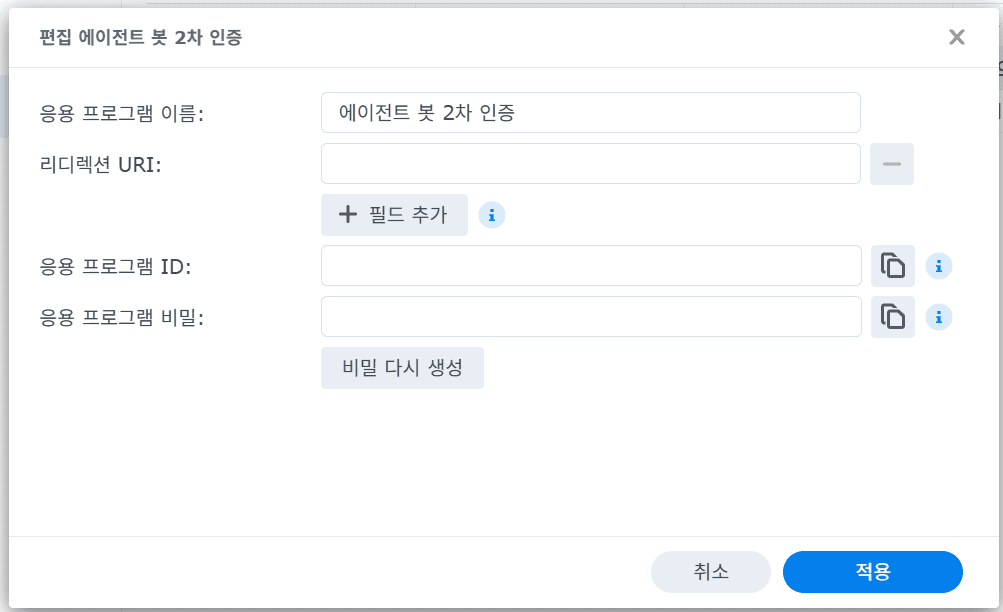Click the empty 리디렉션 URI input field
The image size is (1003, 612).
pyautogui.click(x=590, y=163)
